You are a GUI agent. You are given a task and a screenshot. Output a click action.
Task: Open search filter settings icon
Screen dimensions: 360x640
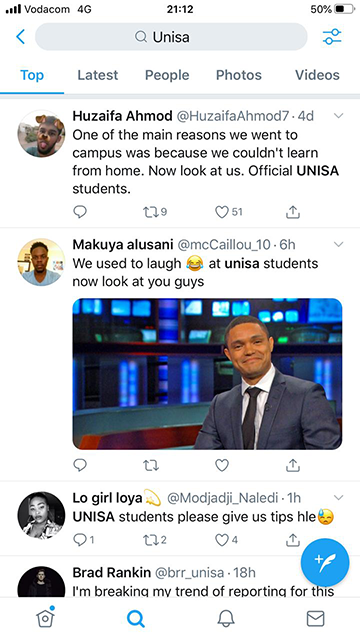point(331,37)
